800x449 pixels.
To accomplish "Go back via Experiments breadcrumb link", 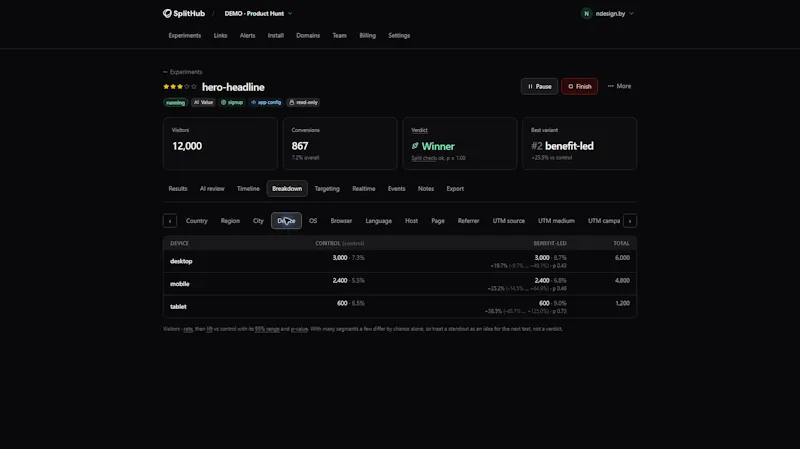I will click(x=183, y=72).
